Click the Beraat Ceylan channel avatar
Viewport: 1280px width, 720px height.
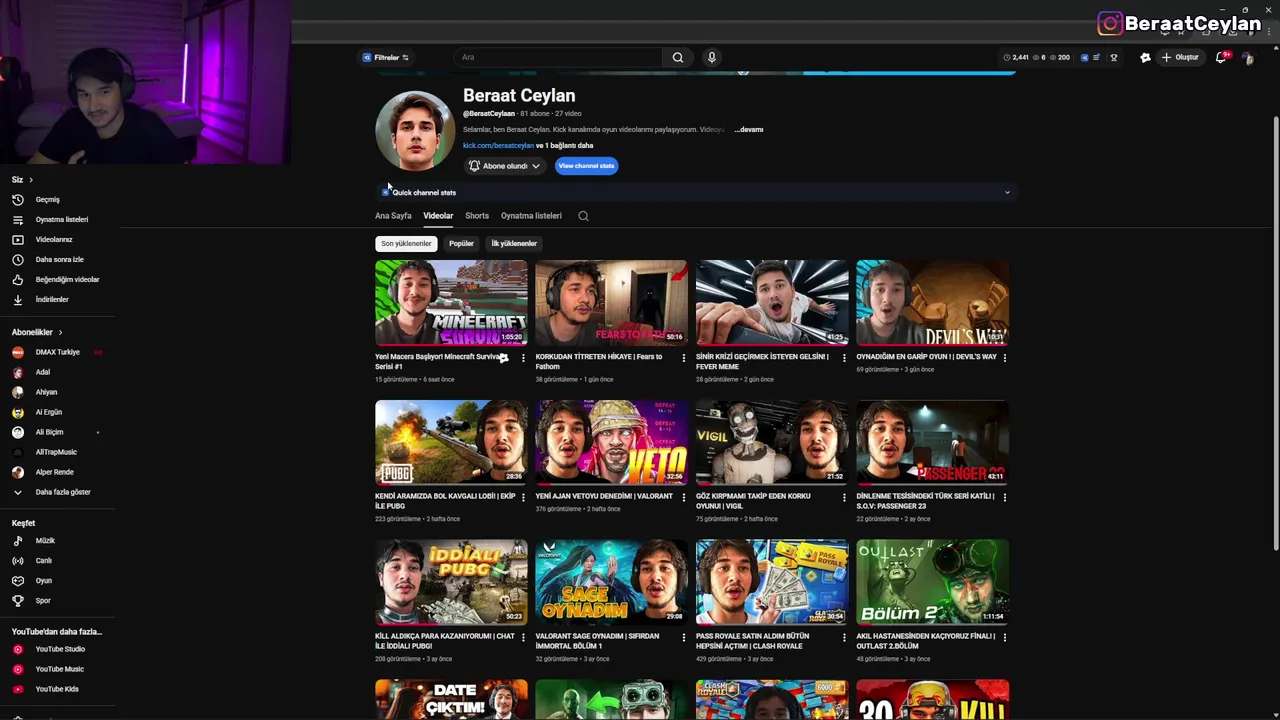point(415,131)
